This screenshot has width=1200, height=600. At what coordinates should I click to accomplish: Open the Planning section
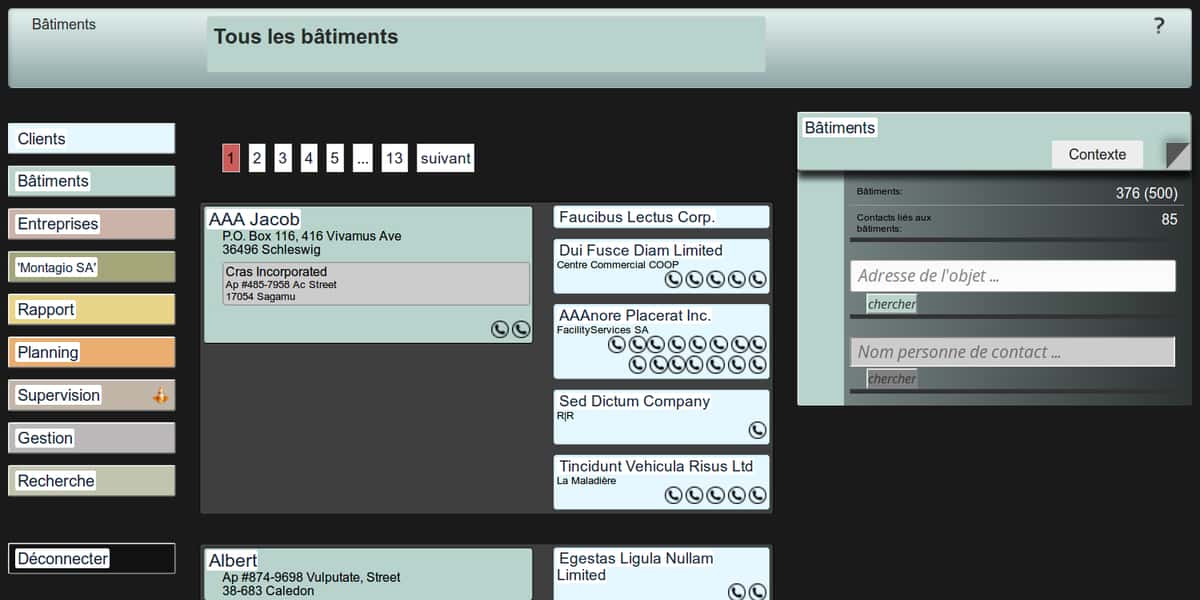(x=91, y=352)
